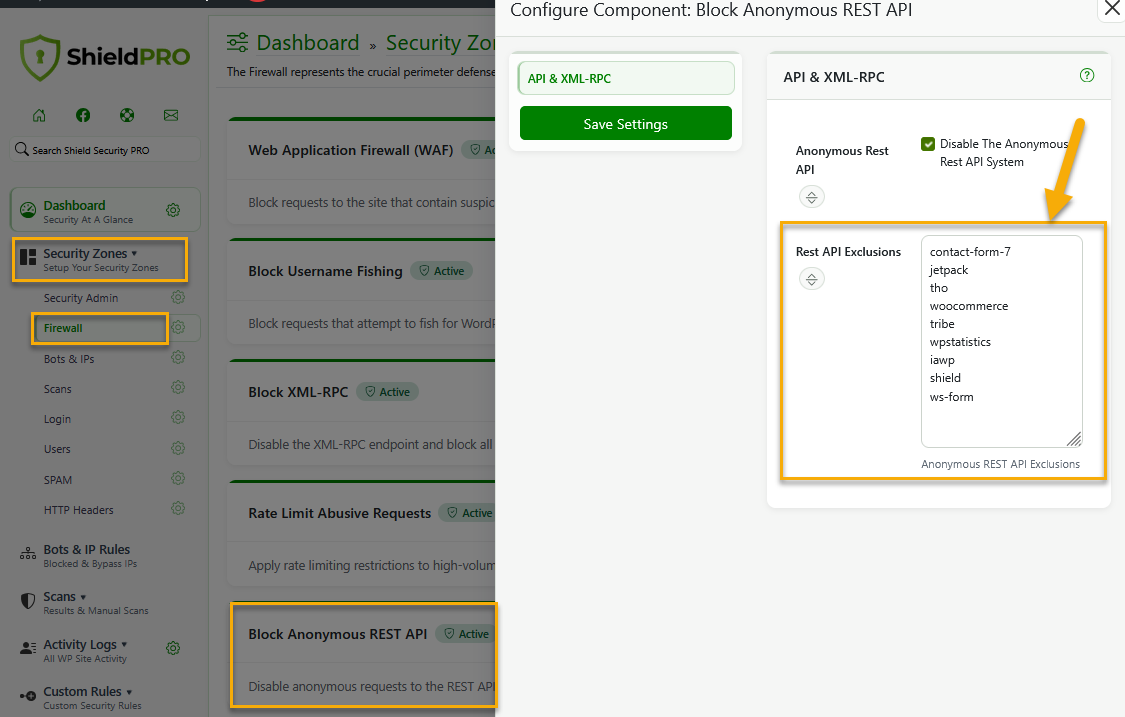Viewport: 1125px width, 717px height.
Task: Click the Security Zones breadcrumb link
Action: (x=441, y=43)
